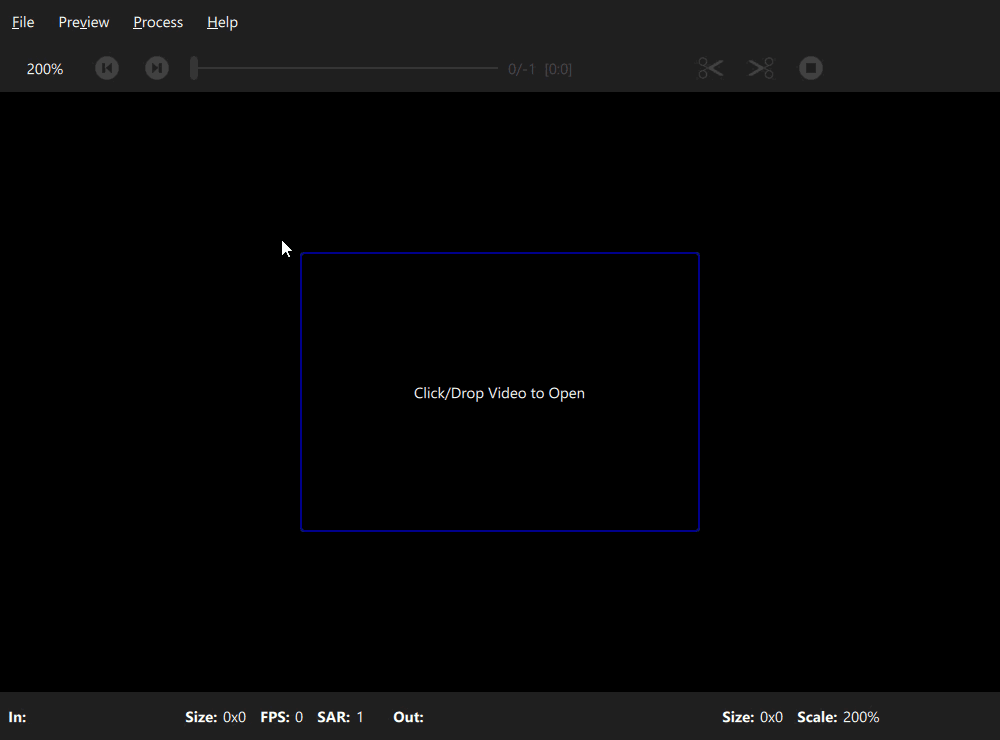This screenshot has width=1000, height=740.
Task: Click the 'Out:' label in status bar
Action: point(408,717)
